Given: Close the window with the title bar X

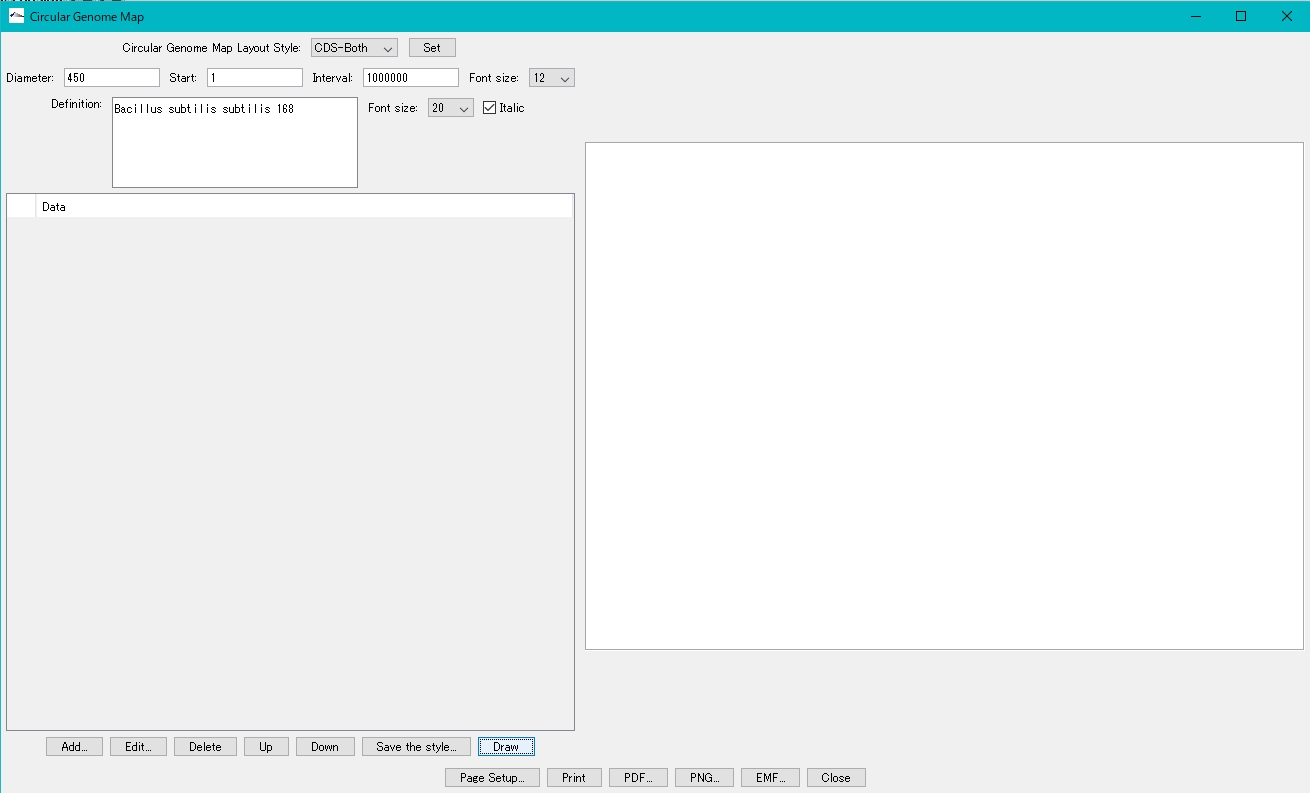Looking at the screenshot, I should pyautogui.click(x=1287, y=16).
